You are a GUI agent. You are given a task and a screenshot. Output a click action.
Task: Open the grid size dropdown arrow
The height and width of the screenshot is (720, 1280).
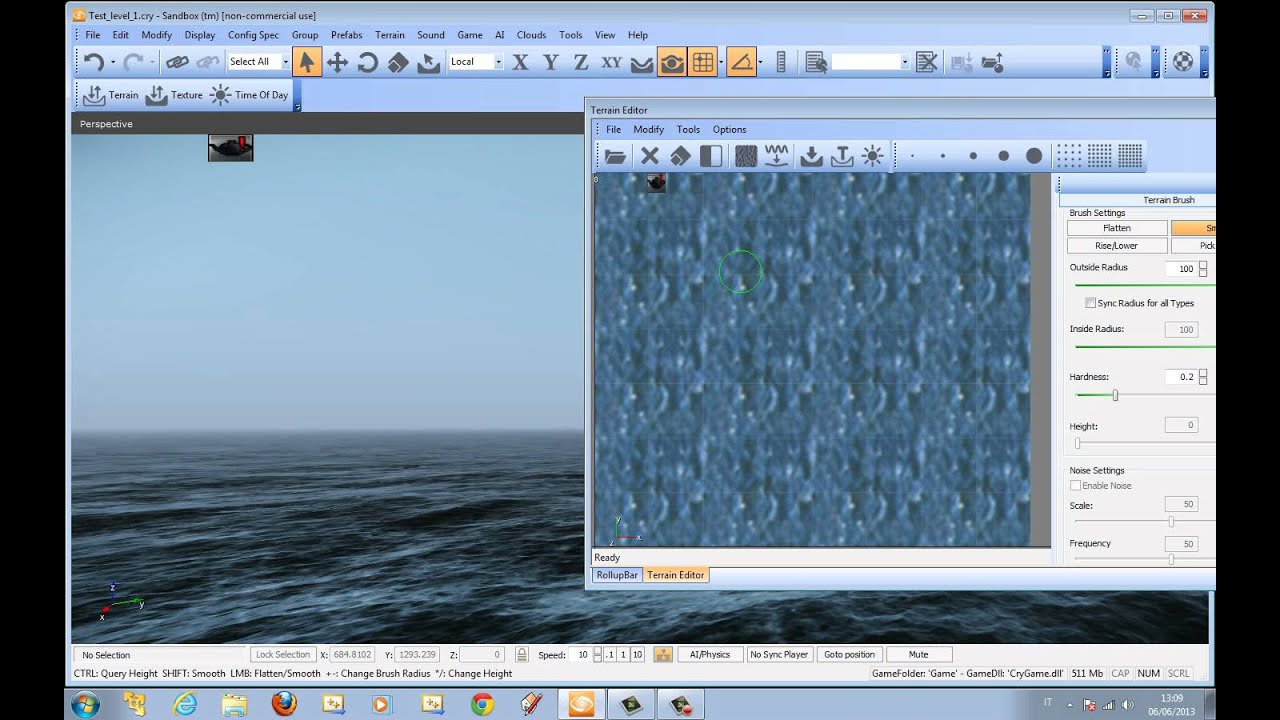[x=721, y=62]
